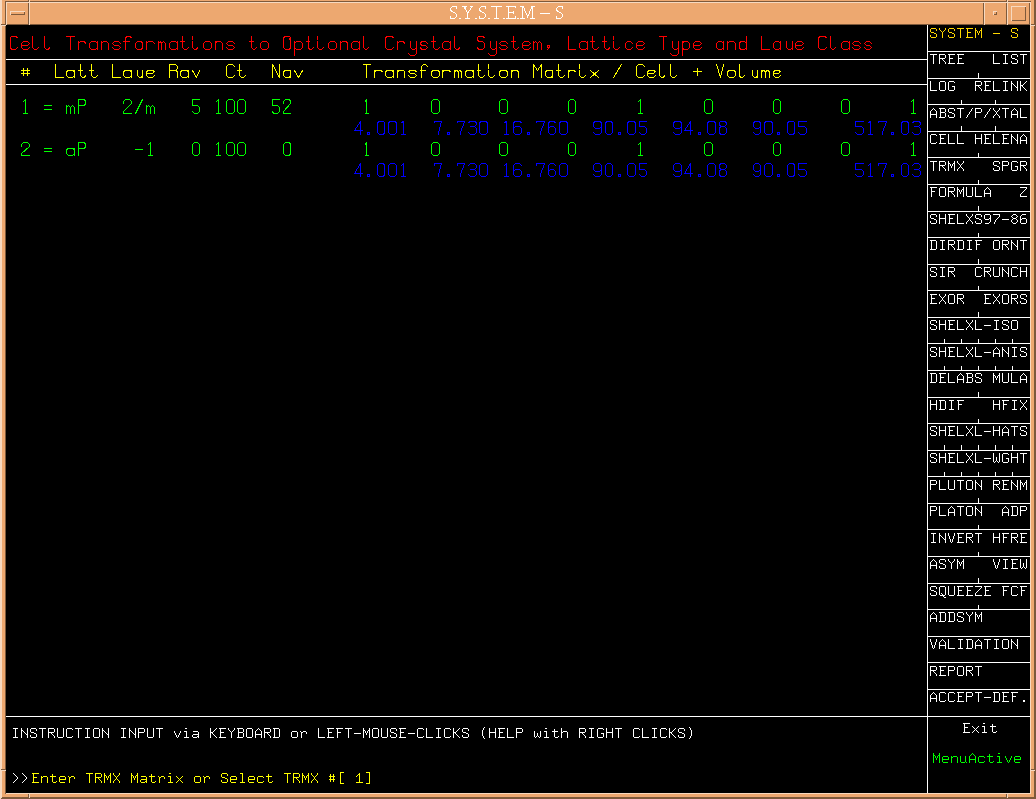
Task: Select the SPGR space group option
Action: click(1008, 166)
